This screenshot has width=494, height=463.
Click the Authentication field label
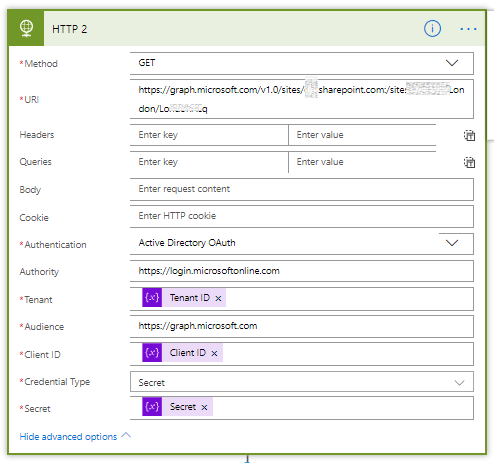coord(53,245)
